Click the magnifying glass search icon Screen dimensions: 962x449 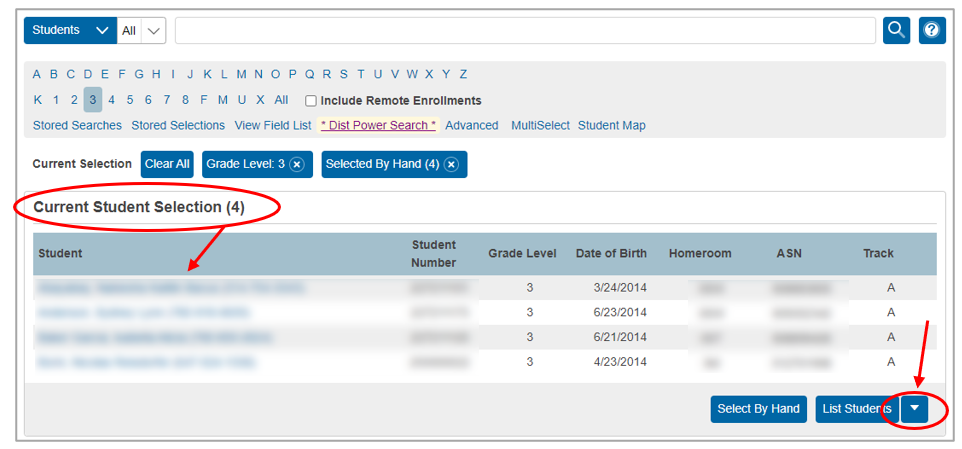pyautogui.click(x=896, y=30)
